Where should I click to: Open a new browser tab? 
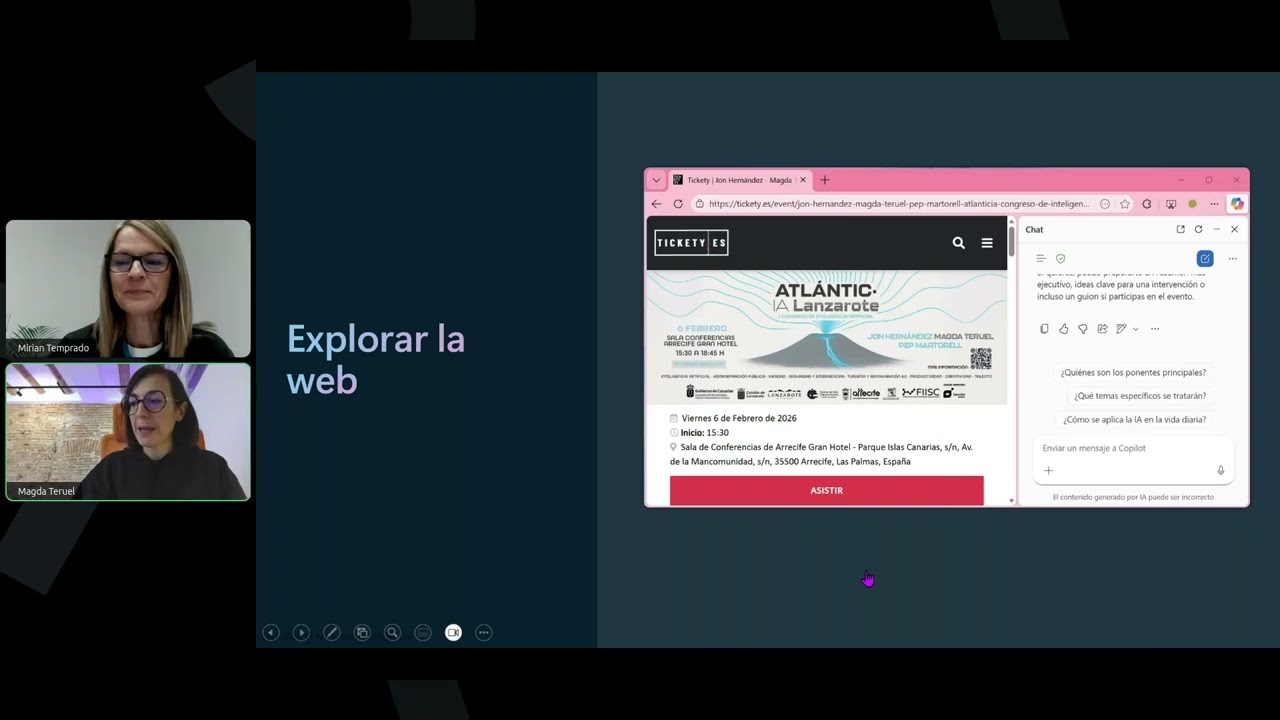[825, 180]
